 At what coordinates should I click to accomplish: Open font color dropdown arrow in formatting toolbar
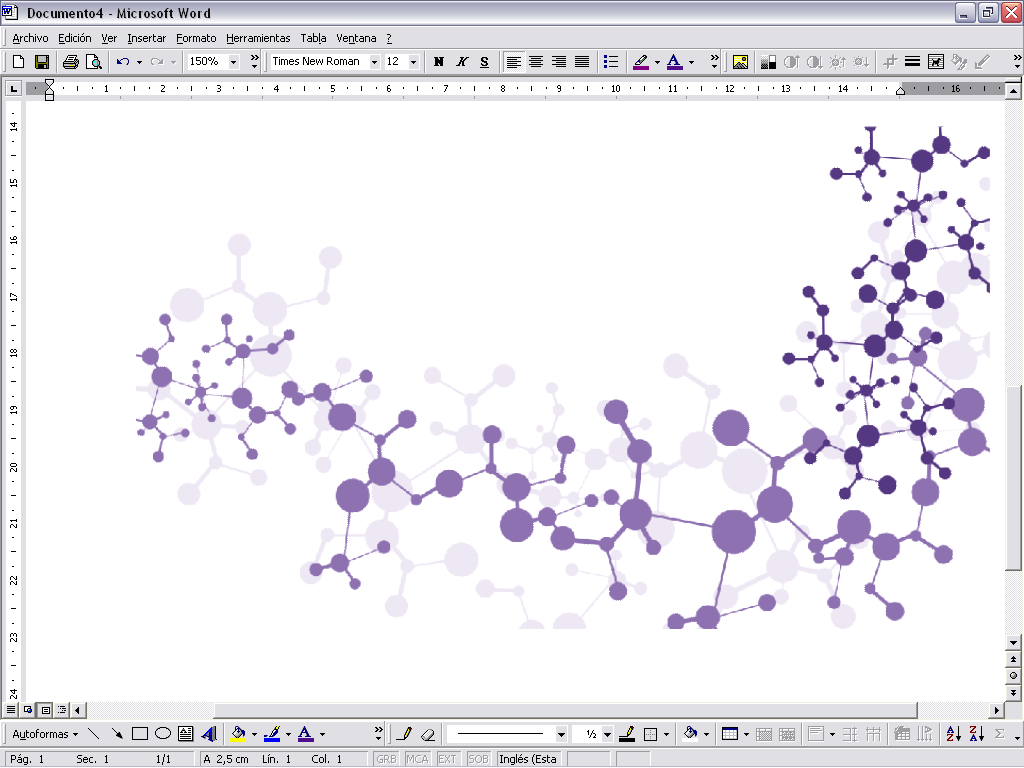pyautogui.click(x=691, y=62)
